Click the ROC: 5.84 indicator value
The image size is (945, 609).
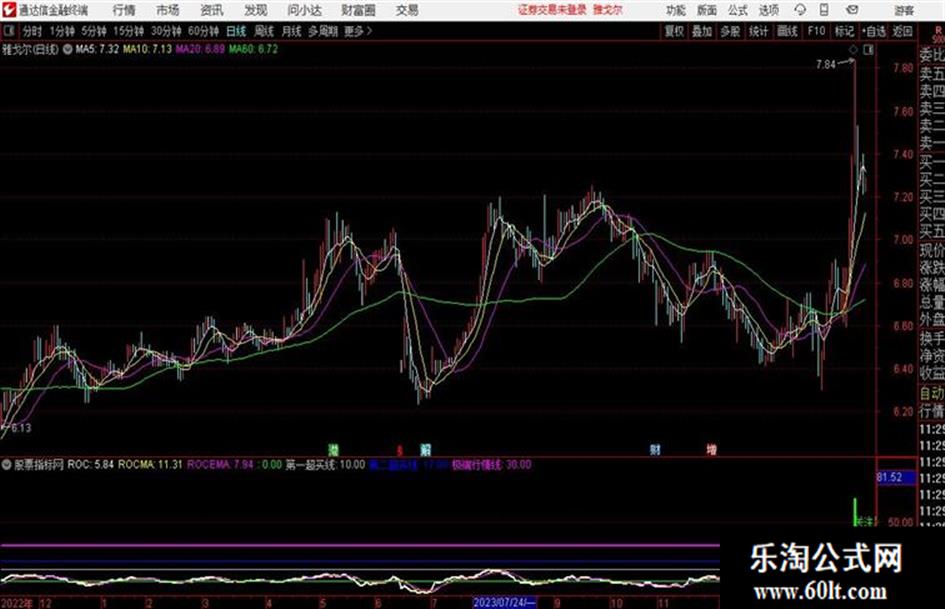(x=90, y=465)
